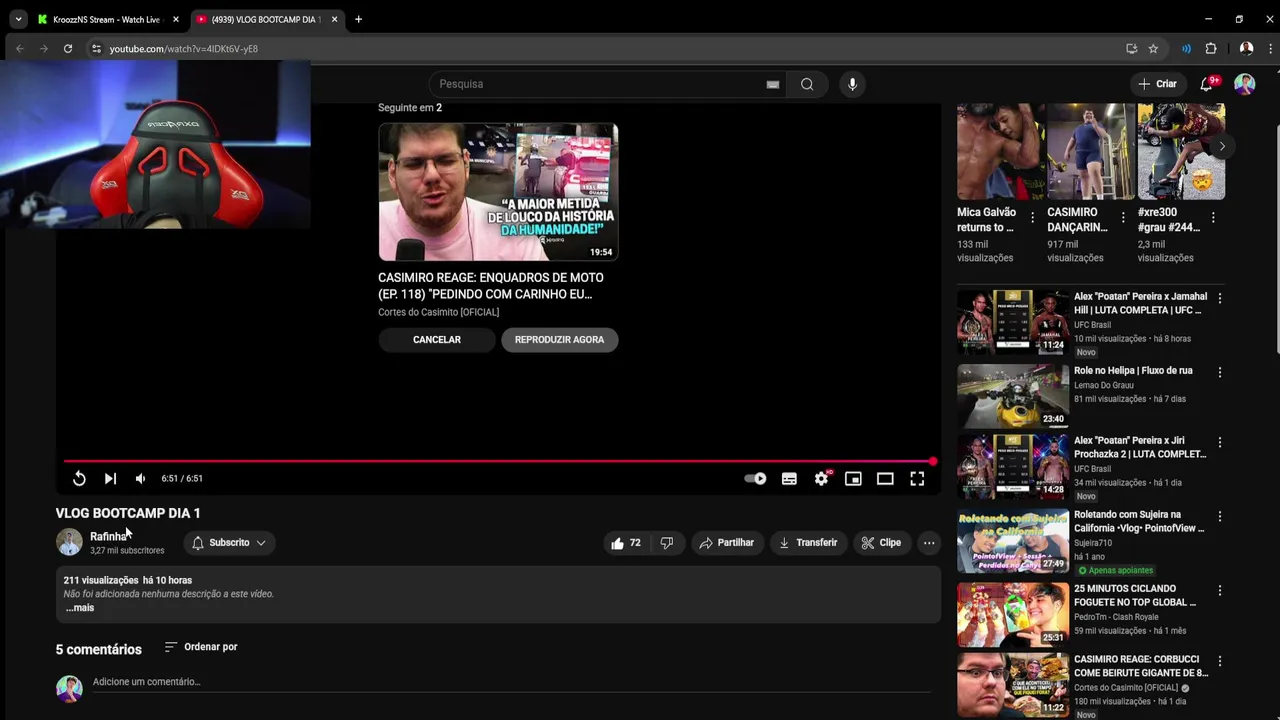Toggle subtitles/closed captions
The height and width of the screenshot is (720, 1280).
click(x=789, y=479)
